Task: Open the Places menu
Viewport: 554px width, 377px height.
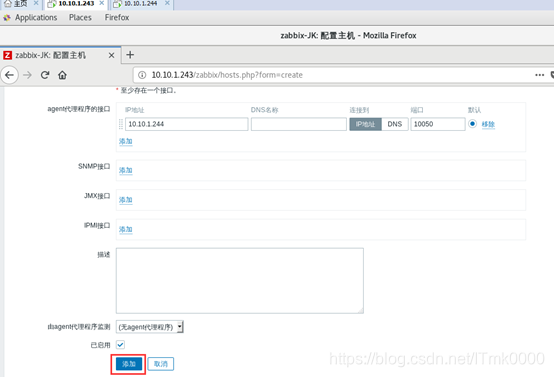Action: pyautogui.click(x=80, y=18)
